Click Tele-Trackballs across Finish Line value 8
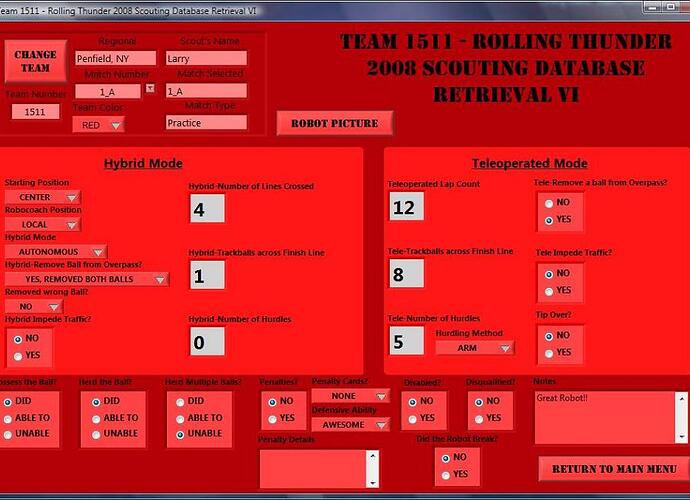The image size is (690, 500). pyautogui.click(x=407, y=273)
